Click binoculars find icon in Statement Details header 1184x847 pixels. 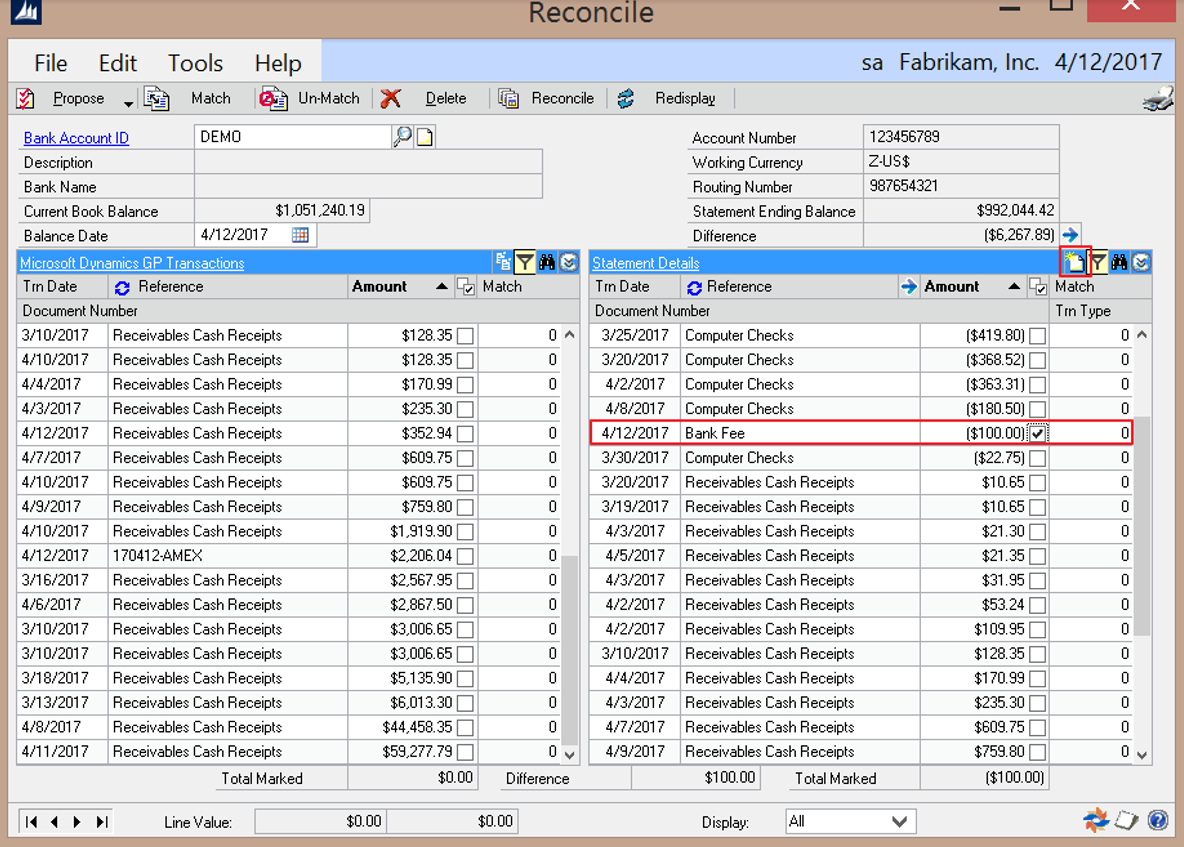[1120, 262]
